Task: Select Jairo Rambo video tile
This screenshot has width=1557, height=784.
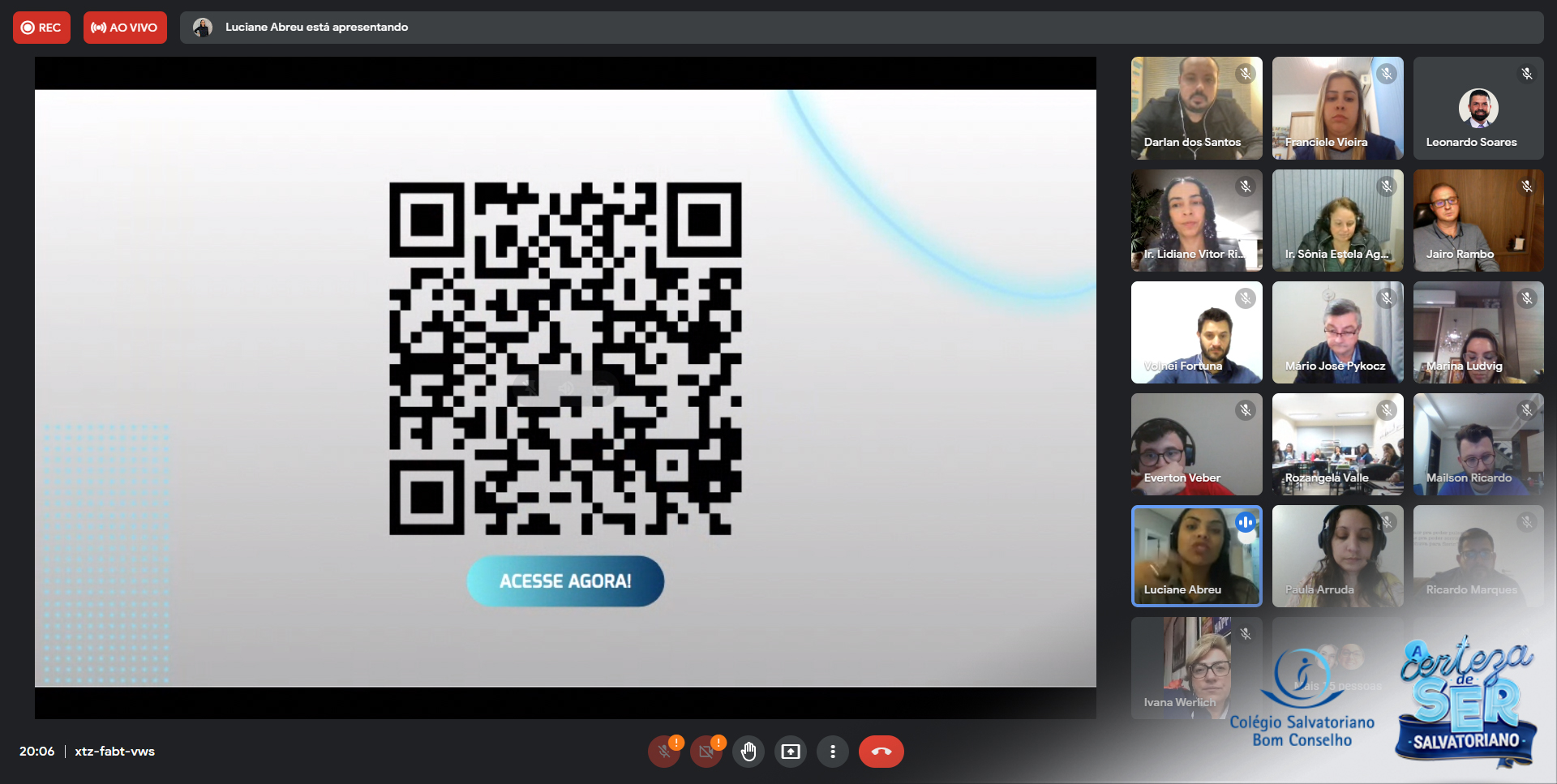Action: click(1478, 221)
